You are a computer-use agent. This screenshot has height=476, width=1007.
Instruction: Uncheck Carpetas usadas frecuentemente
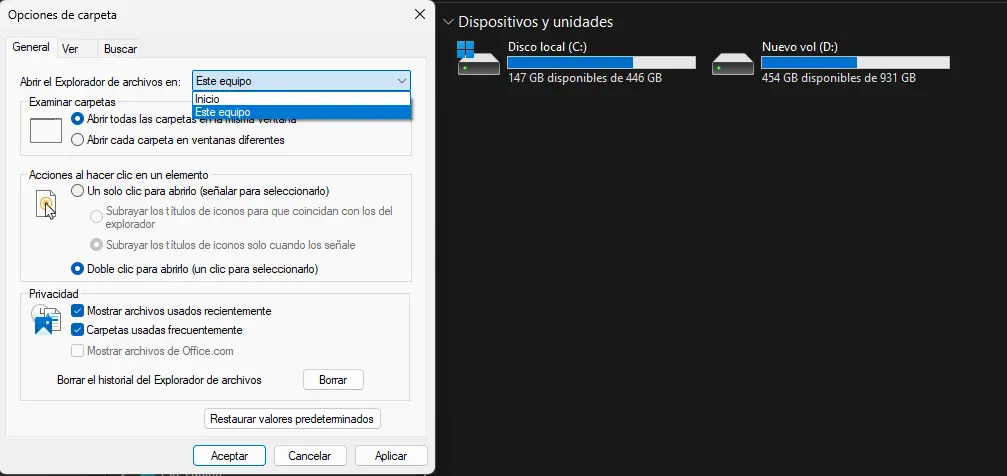click(x=78, y=330)
